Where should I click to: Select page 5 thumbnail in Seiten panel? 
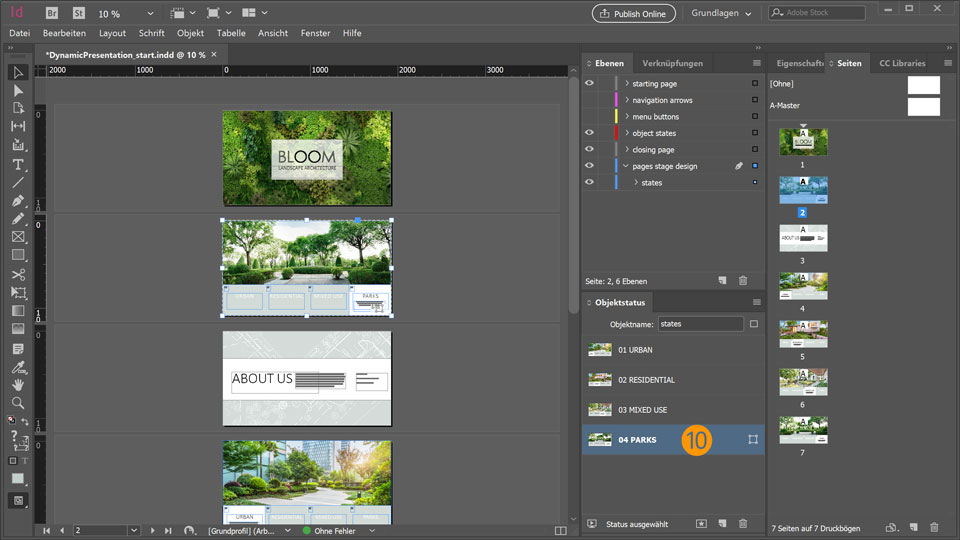tap(803, 334)
